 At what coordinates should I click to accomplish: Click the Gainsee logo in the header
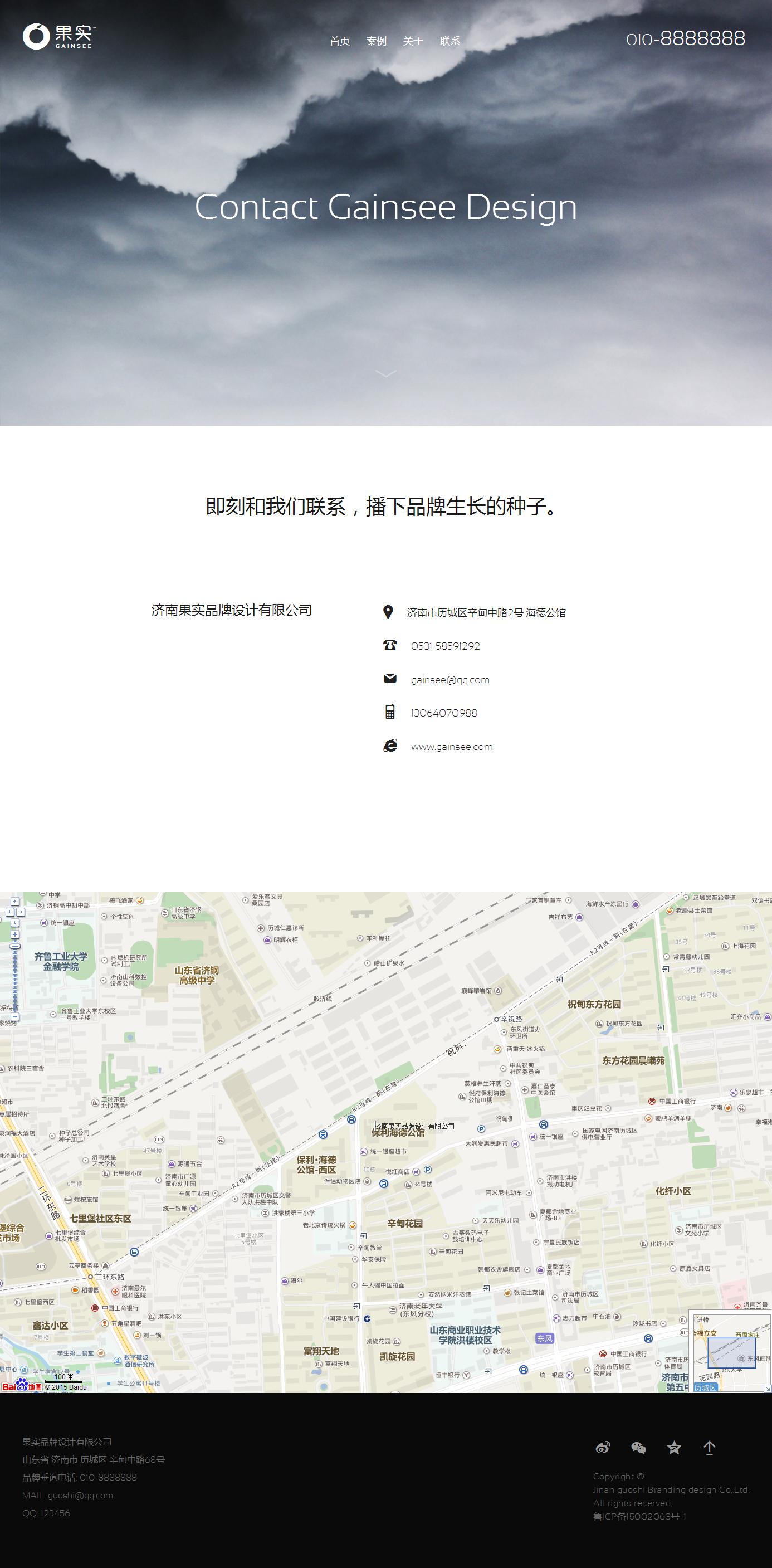coord(59,37)
